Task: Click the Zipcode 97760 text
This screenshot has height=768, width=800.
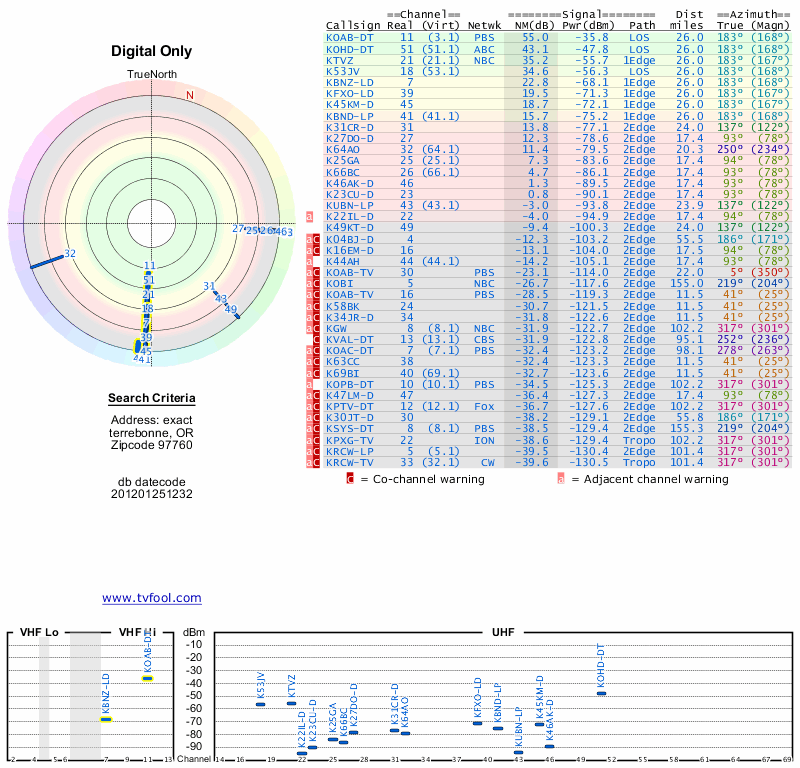Action: click(152, 445)
